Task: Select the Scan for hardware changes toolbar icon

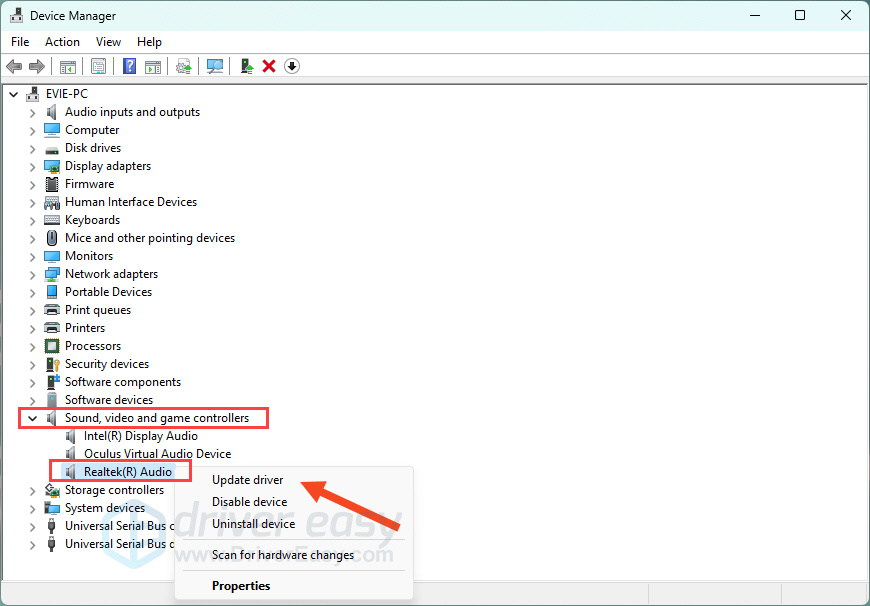Action: tap(215, 66)
